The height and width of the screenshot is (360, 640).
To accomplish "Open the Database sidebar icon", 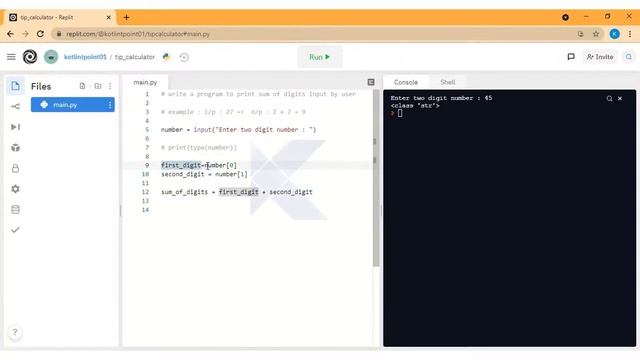I will [x=16, y=209].
